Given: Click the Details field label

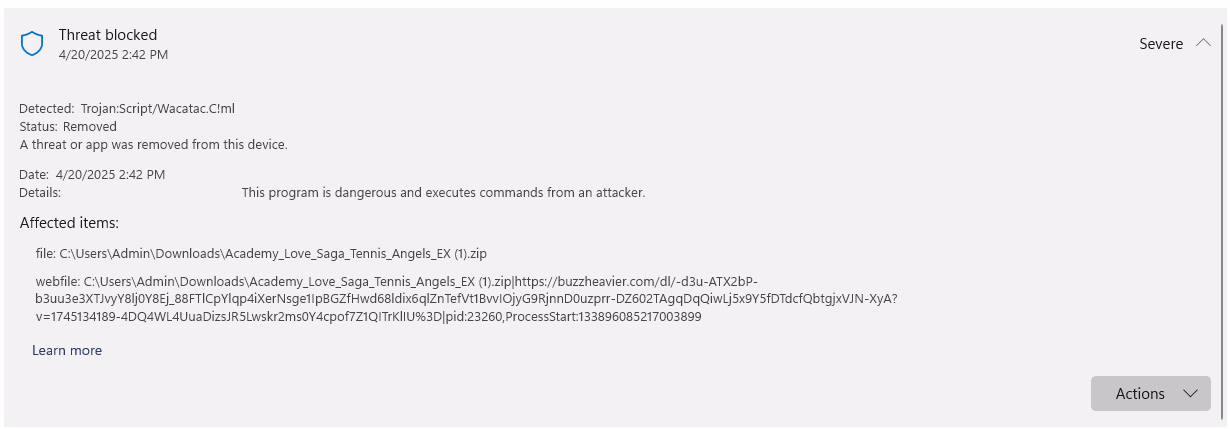Looking at the screenshot, I should (x=40, y=192).
